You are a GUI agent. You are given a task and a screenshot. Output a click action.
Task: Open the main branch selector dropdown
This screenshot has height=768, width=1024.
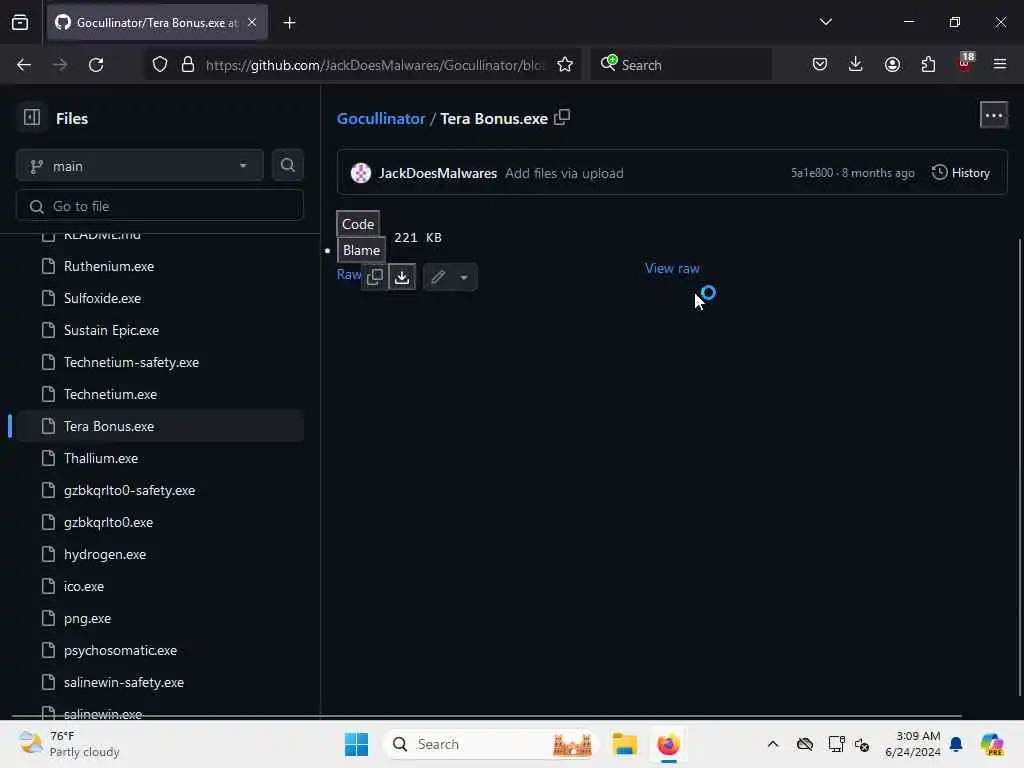click(x=140, y=166)
